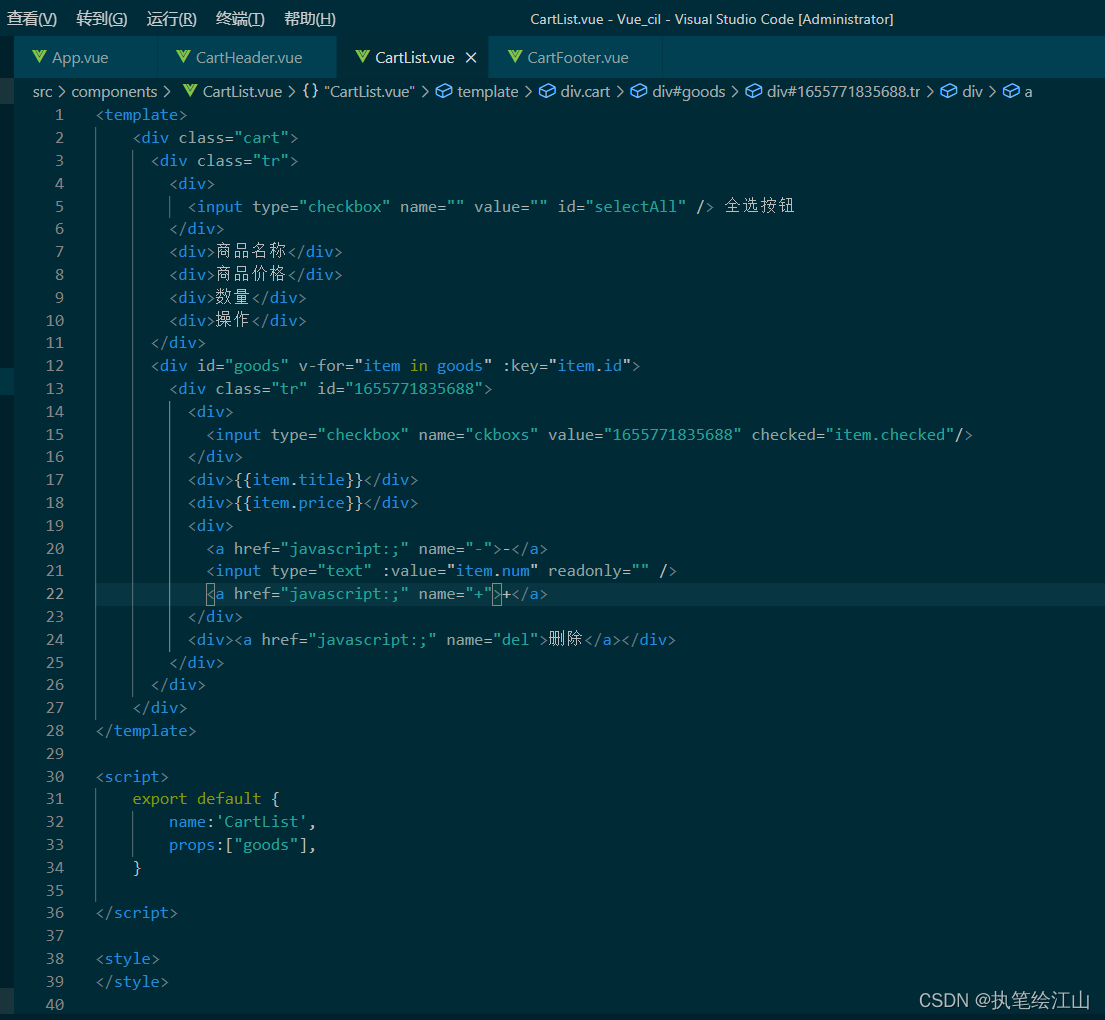Click the cube icon beside the a breadcrumb
This screenshot has height=1020, width=1105.
1011,92
